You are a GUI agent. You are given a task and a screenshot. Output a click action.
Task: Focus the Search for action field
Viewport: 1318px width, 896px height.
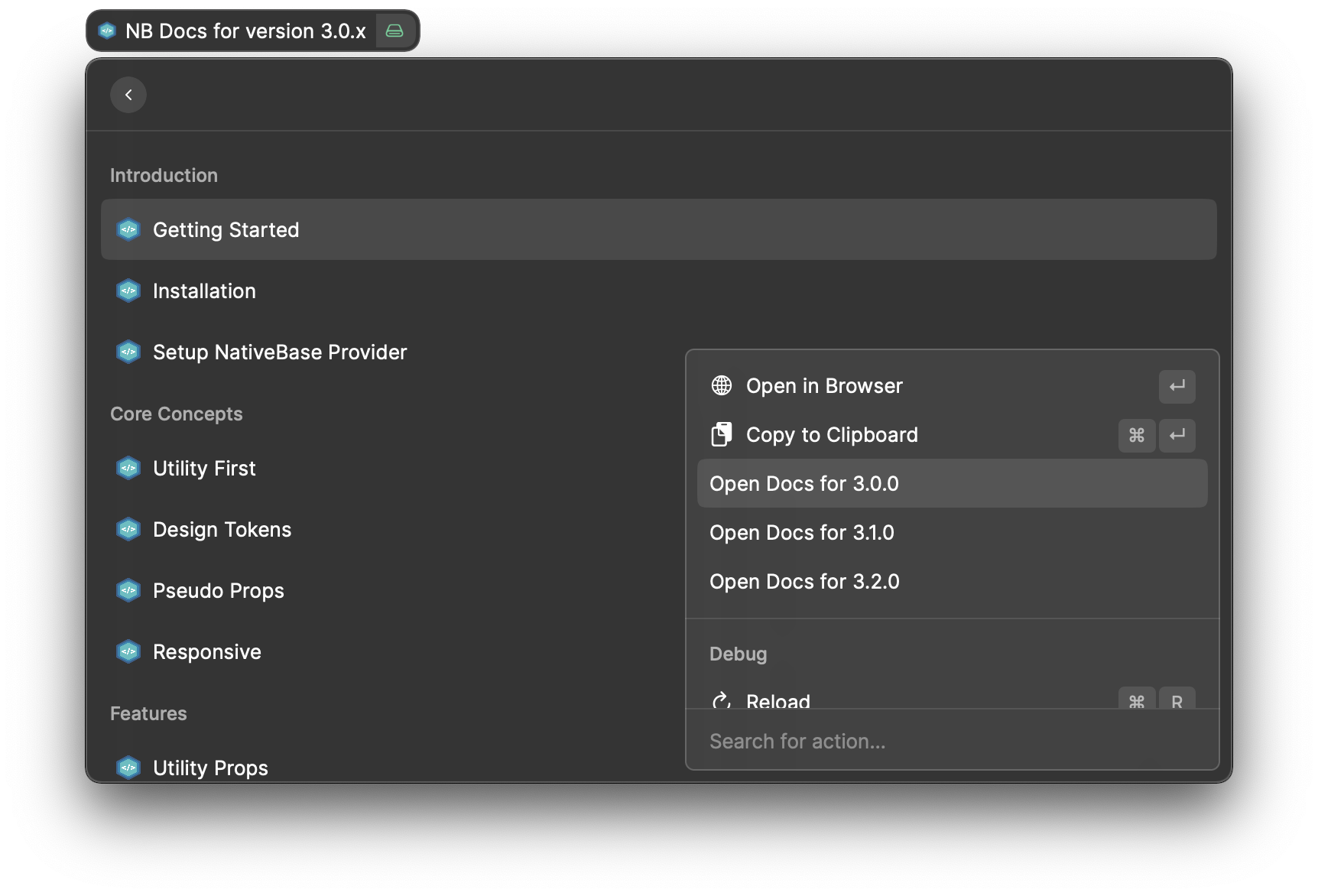(952, 741)
